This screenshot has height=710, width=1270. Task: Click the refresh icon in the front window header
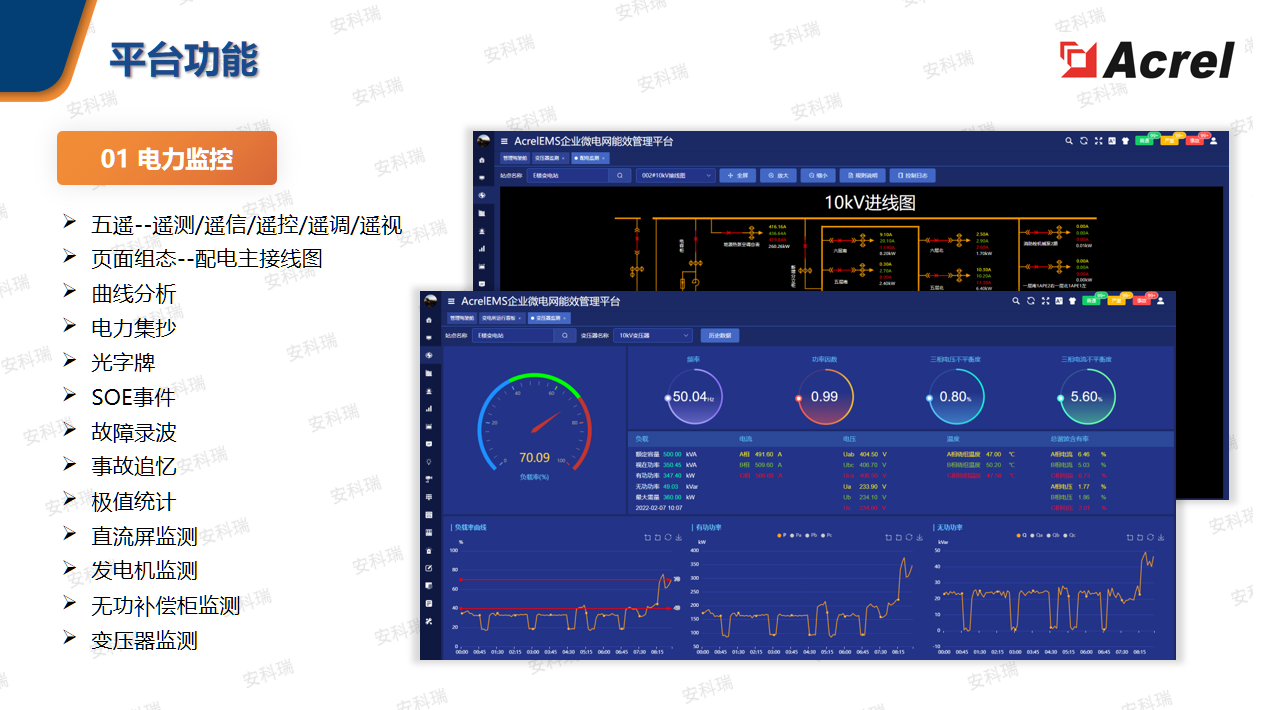click(1030, 301)
